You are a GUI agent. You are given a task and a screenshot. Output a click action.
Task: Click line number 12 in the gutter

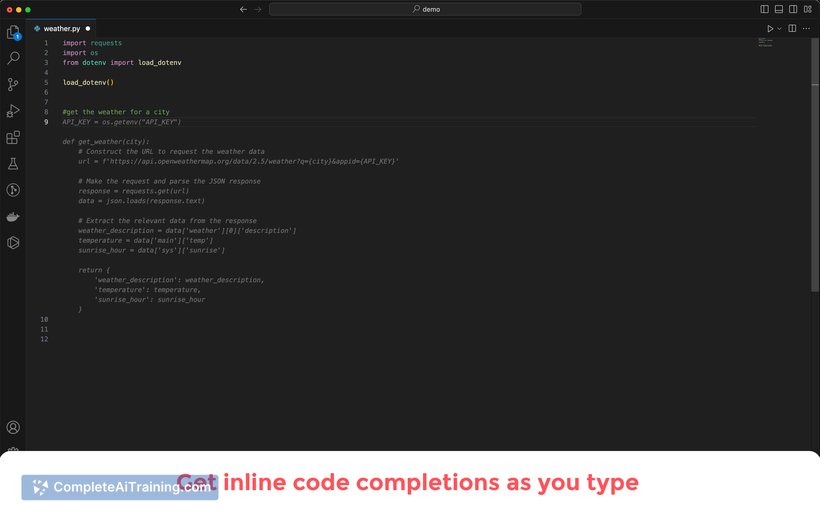point(44,339)
